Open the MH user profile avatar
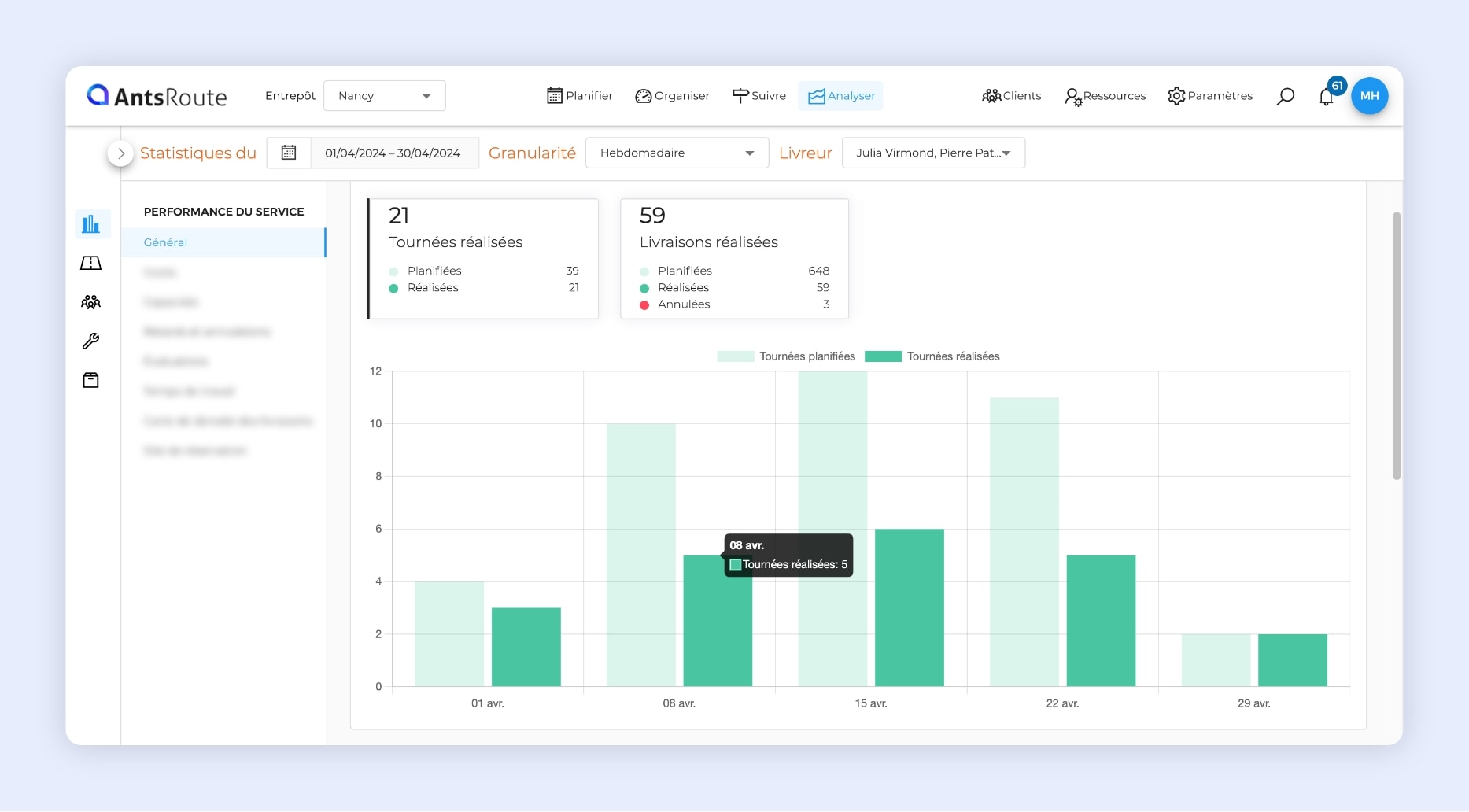Image resolution: width=1469 pixels, height=812 pixels. (x=1369, y=96)
